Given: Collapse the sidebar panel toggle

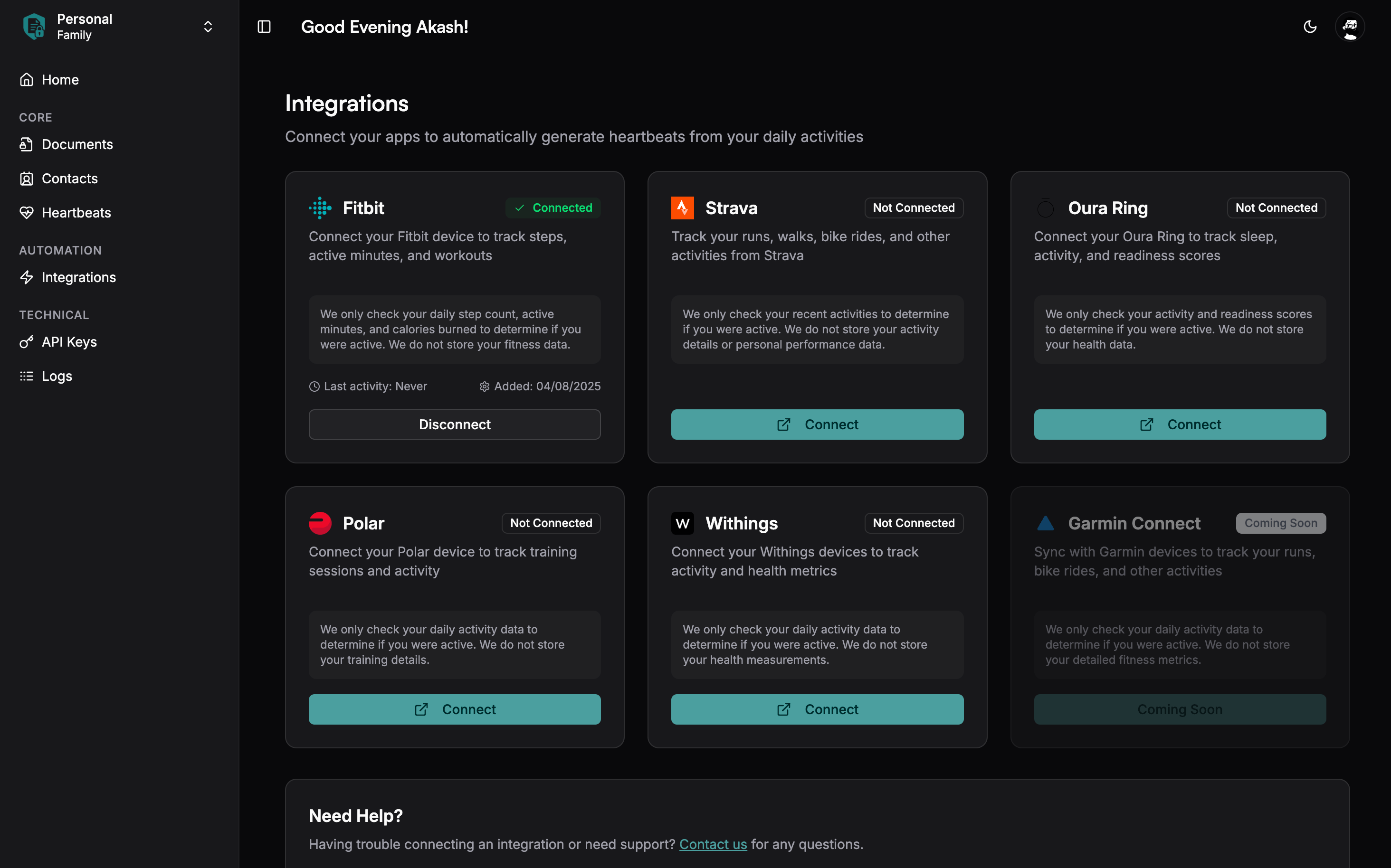Looking at the screenshot, I should 264,27.
